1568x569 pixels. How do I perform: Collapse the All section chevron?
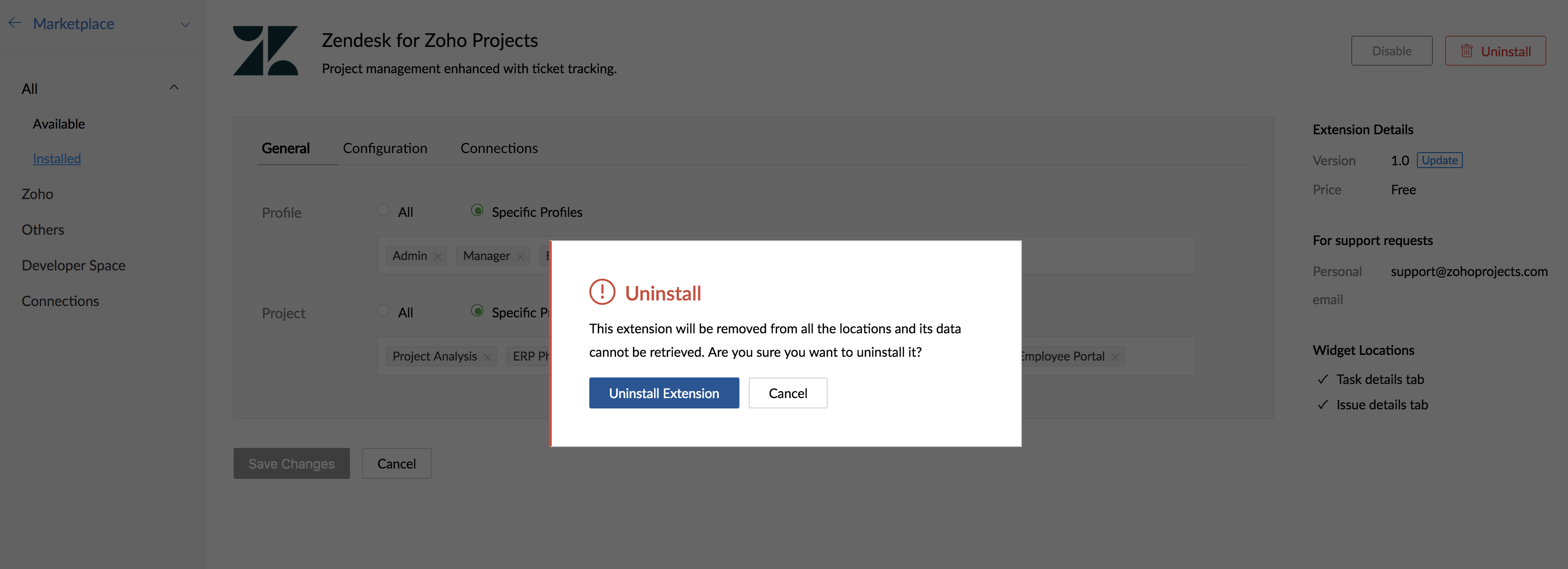174,88
